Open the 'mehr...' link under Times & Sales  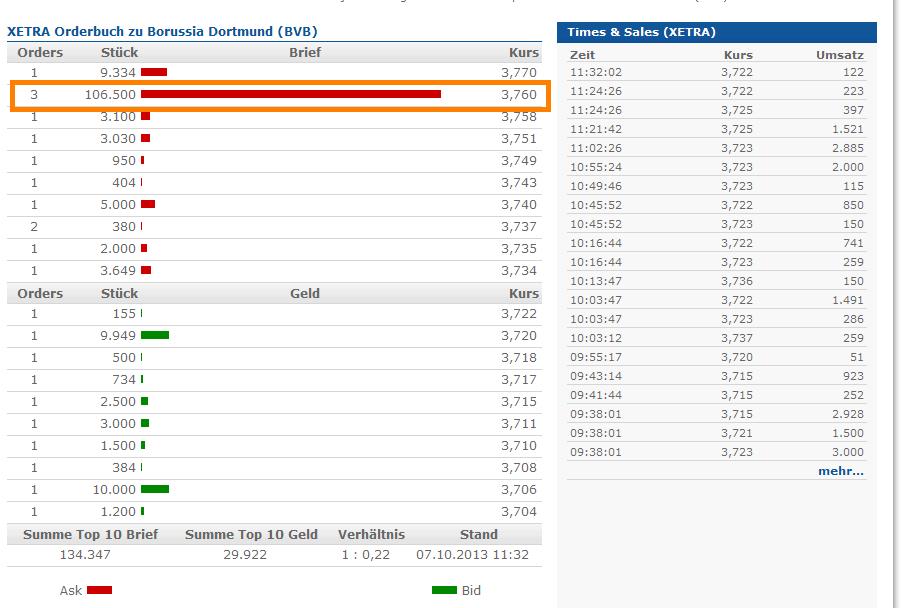tap(841, 471)
